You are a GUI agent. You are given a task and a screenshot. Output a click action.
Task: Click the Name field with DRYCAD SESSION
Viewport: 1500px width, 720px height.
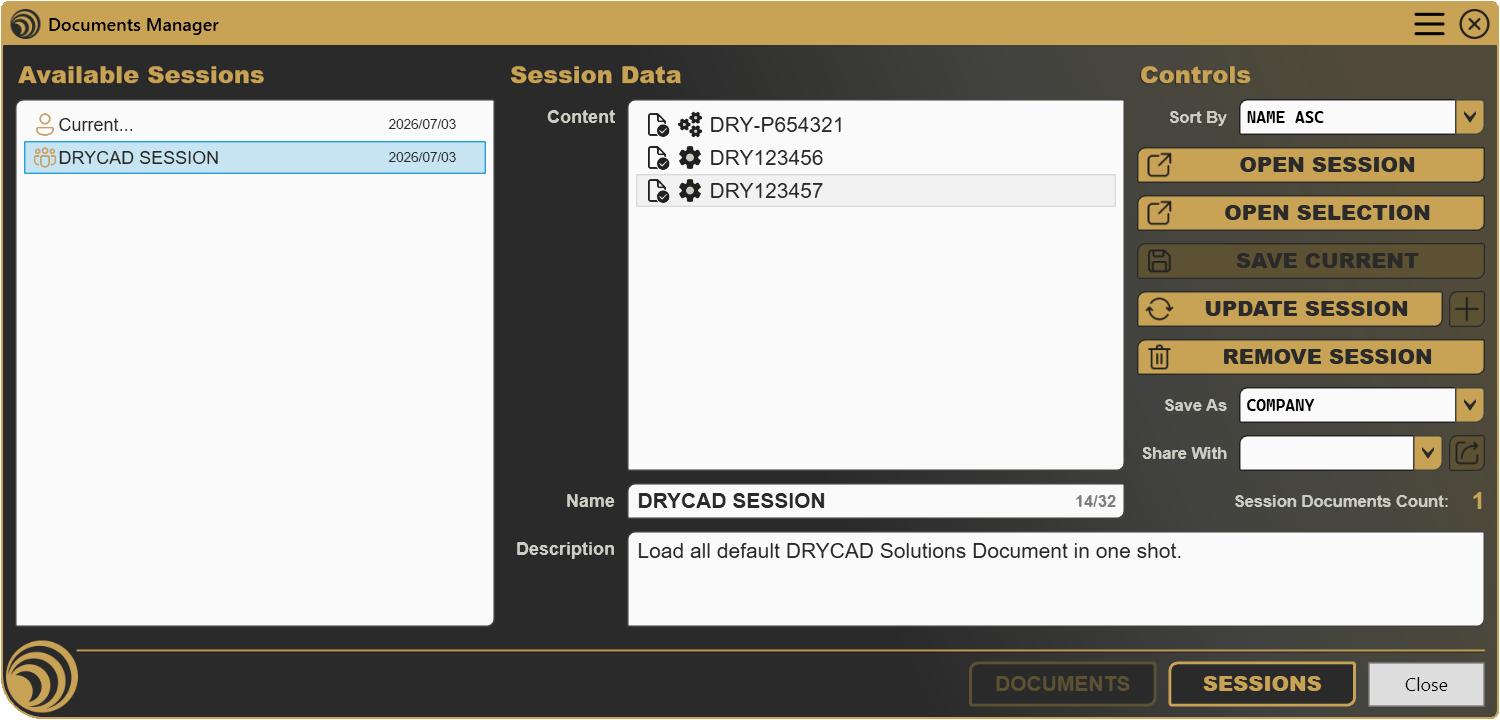(x=876, y=501)
